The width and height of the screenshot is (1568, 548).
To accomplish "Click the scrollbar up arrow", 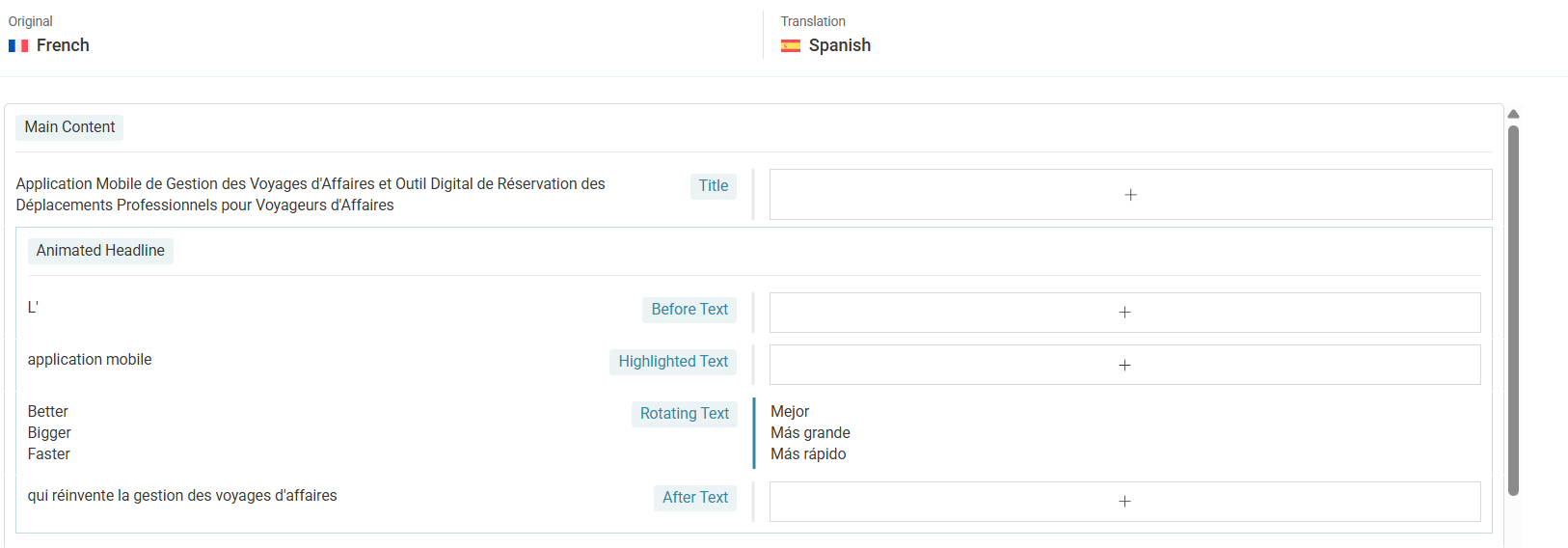I will click(x=1513, y=114).
